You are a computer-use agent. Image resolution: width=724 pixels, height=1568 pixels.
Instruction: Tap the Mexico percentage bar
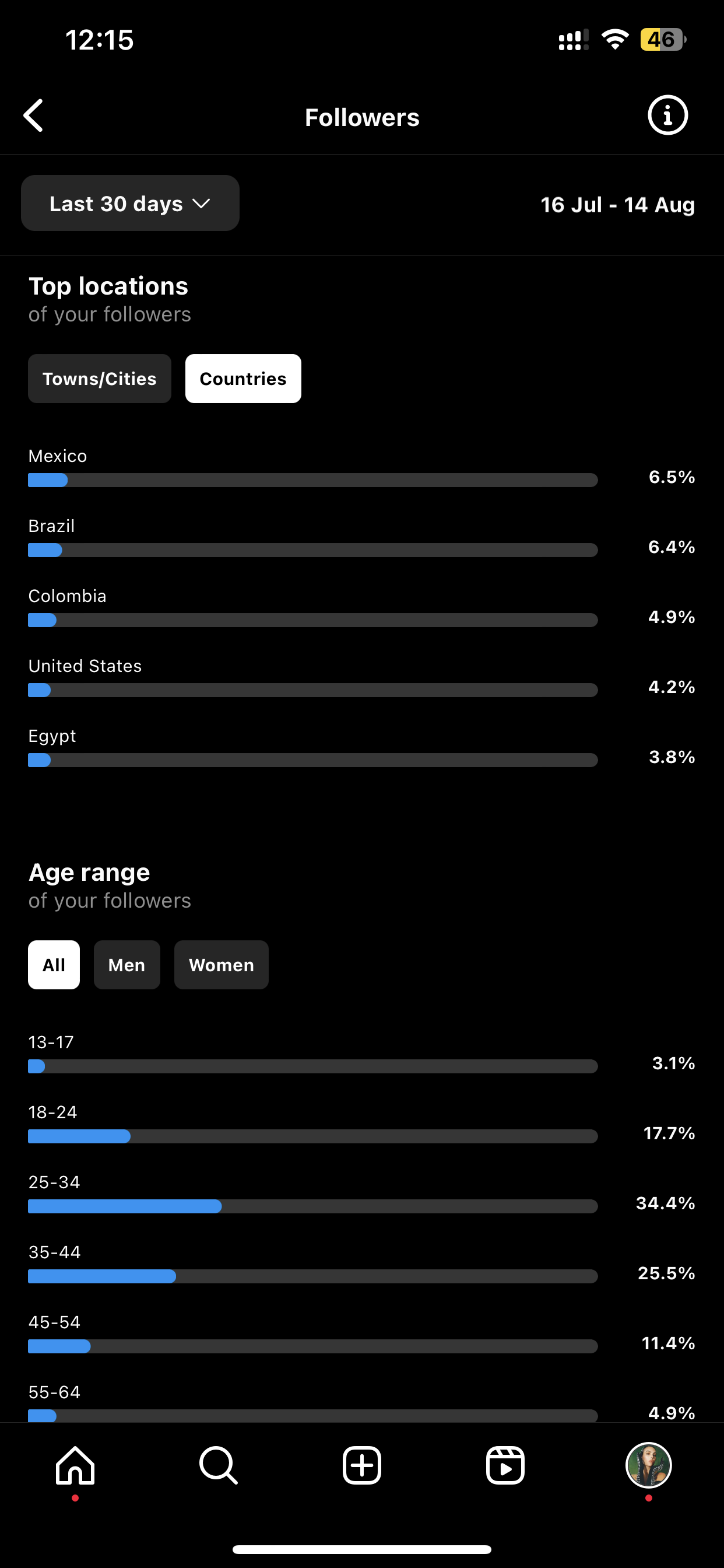tap(312, 480)
